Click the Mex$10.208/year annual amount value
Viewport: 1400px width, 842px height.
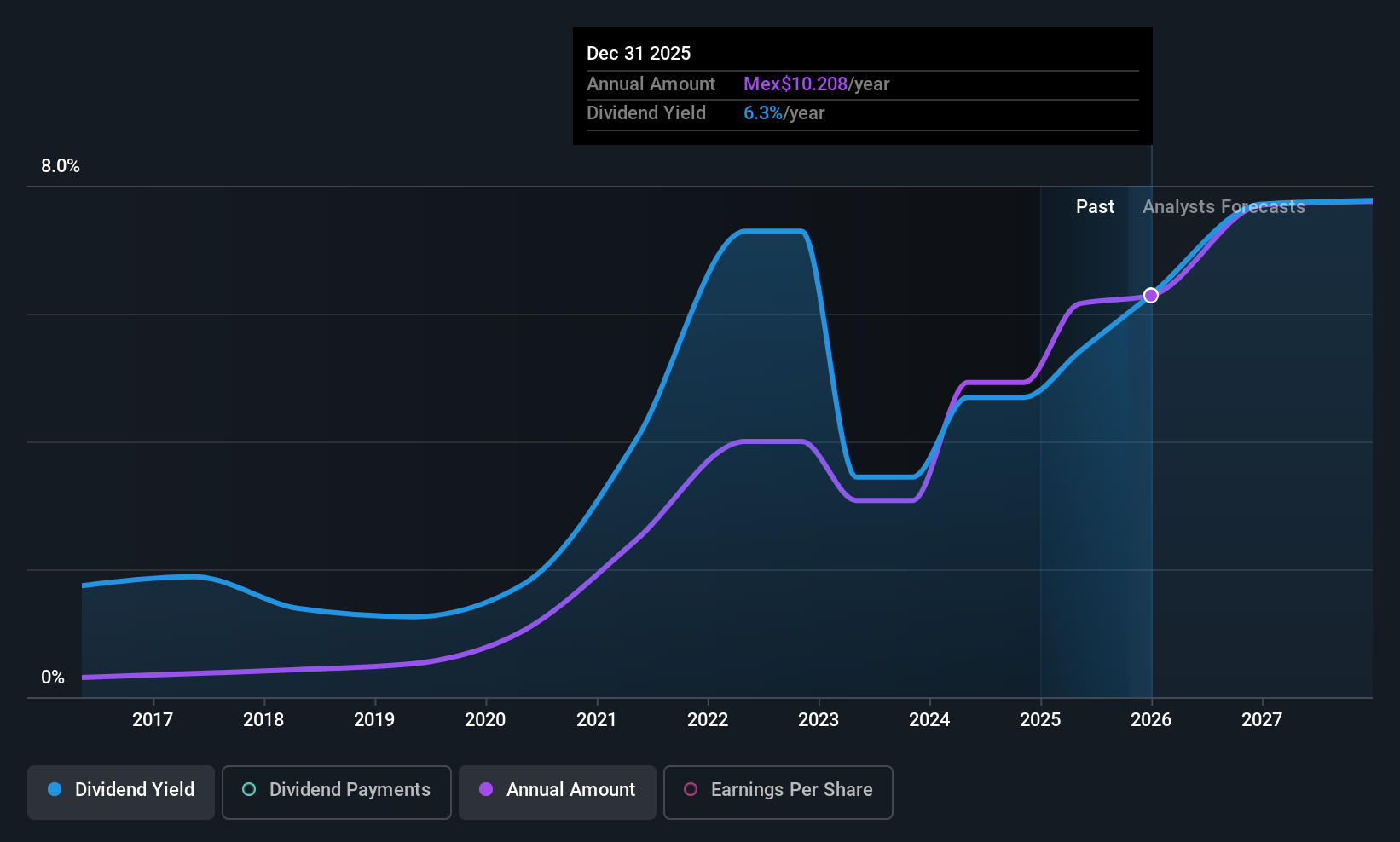click(x=817, y=84)
